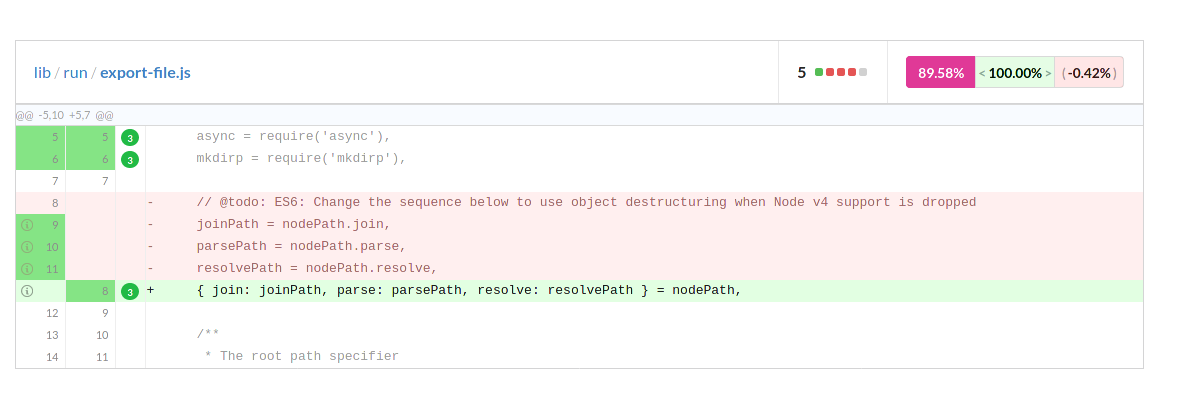1187x407 pixels.
Task: Click the async require code line
Action: tap(293, 137)
